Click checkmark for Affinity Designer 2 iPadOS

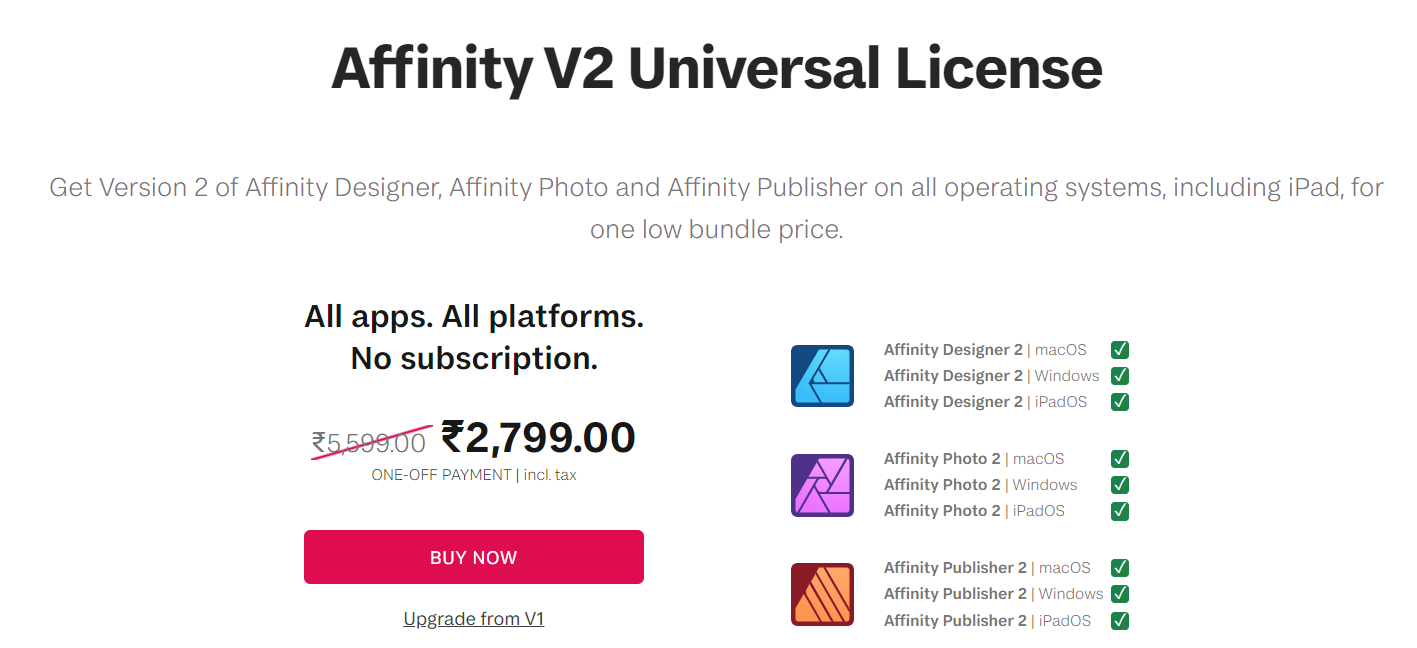pos(1120,402)
